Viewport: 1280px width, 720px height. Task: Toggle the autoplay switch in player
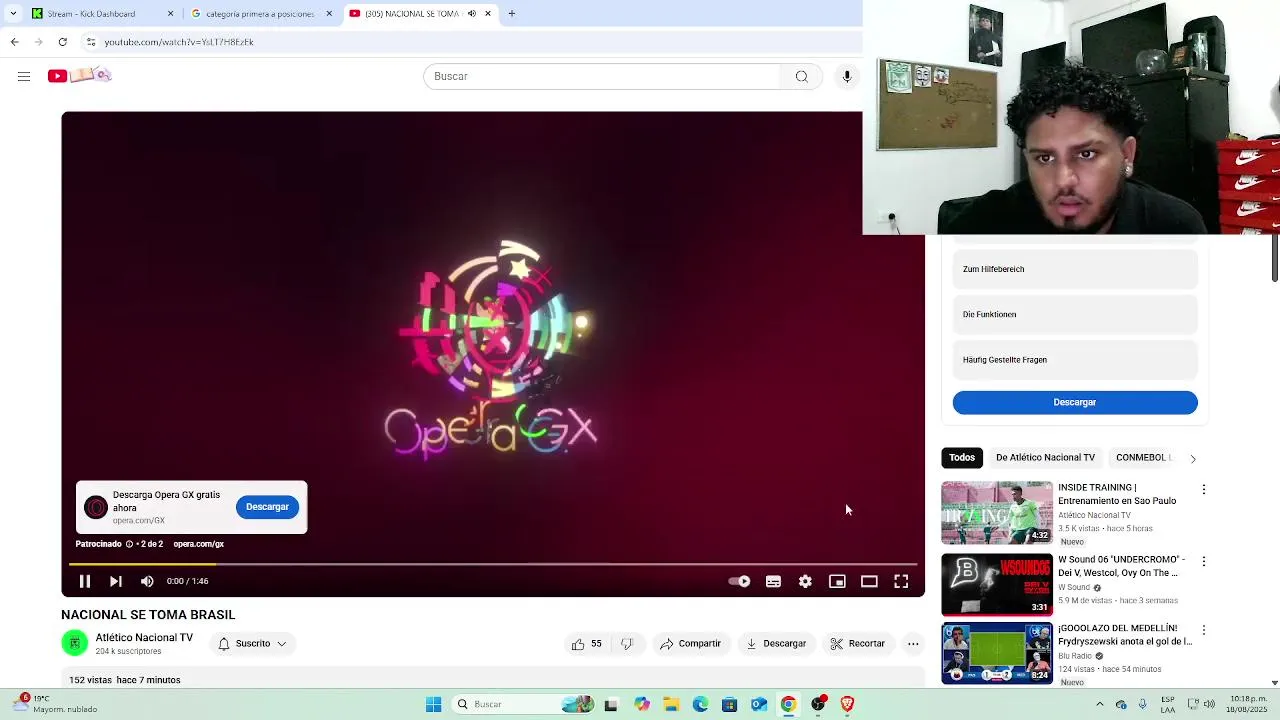point(740,581)
